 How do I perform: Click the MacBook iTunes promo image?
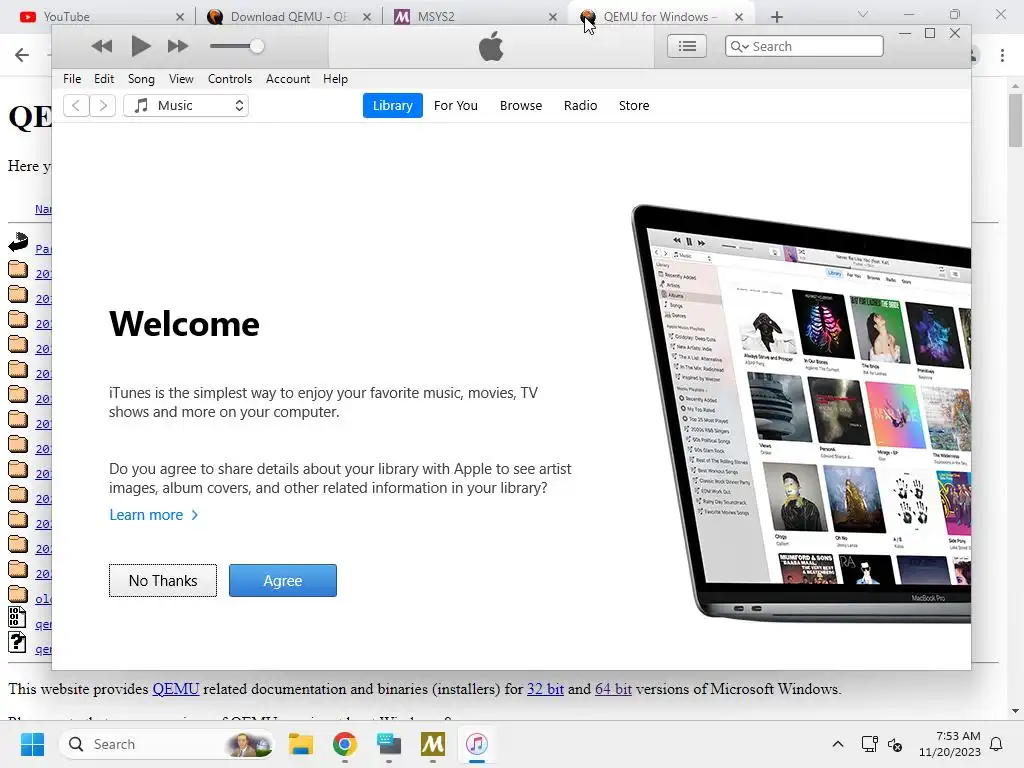point(801,414)
